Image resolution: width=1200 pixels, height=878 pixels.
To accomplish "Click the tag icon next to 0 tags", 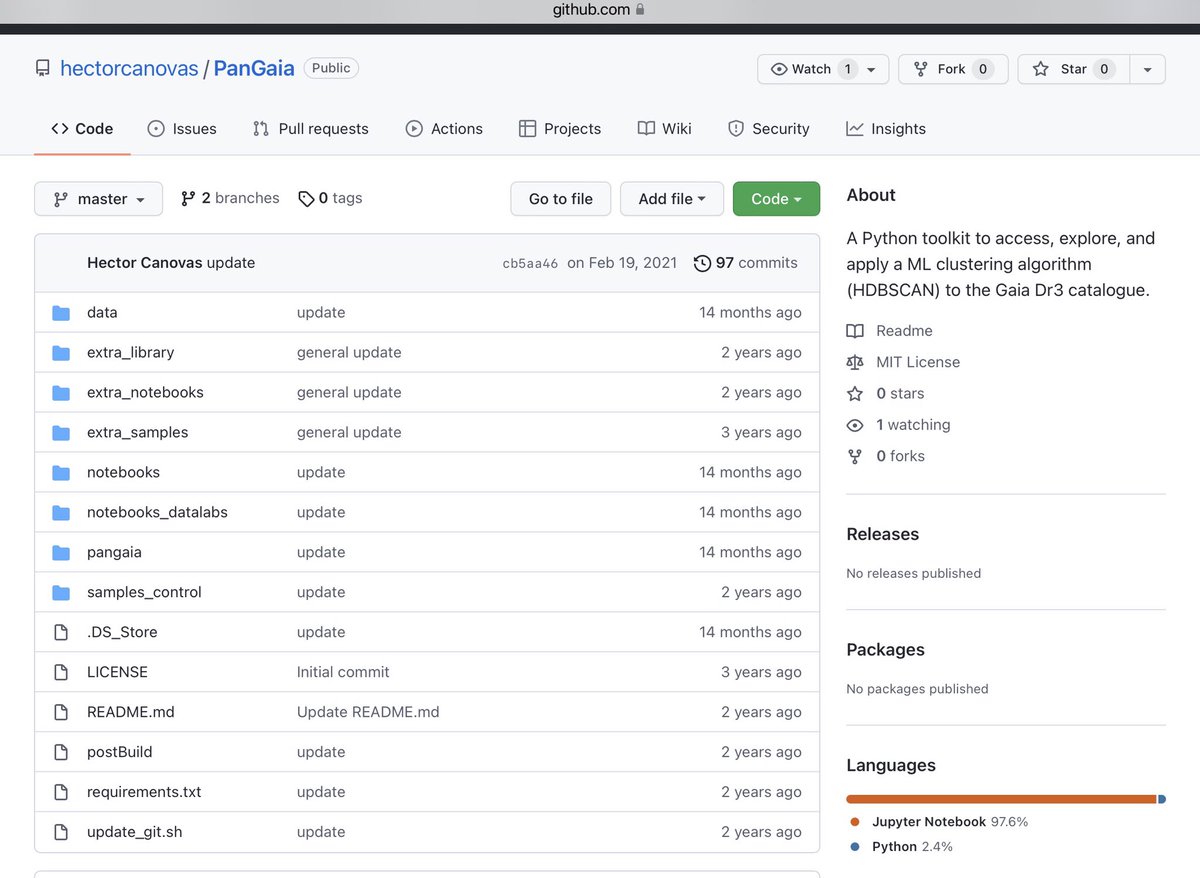I will click(x=306, y=199).
